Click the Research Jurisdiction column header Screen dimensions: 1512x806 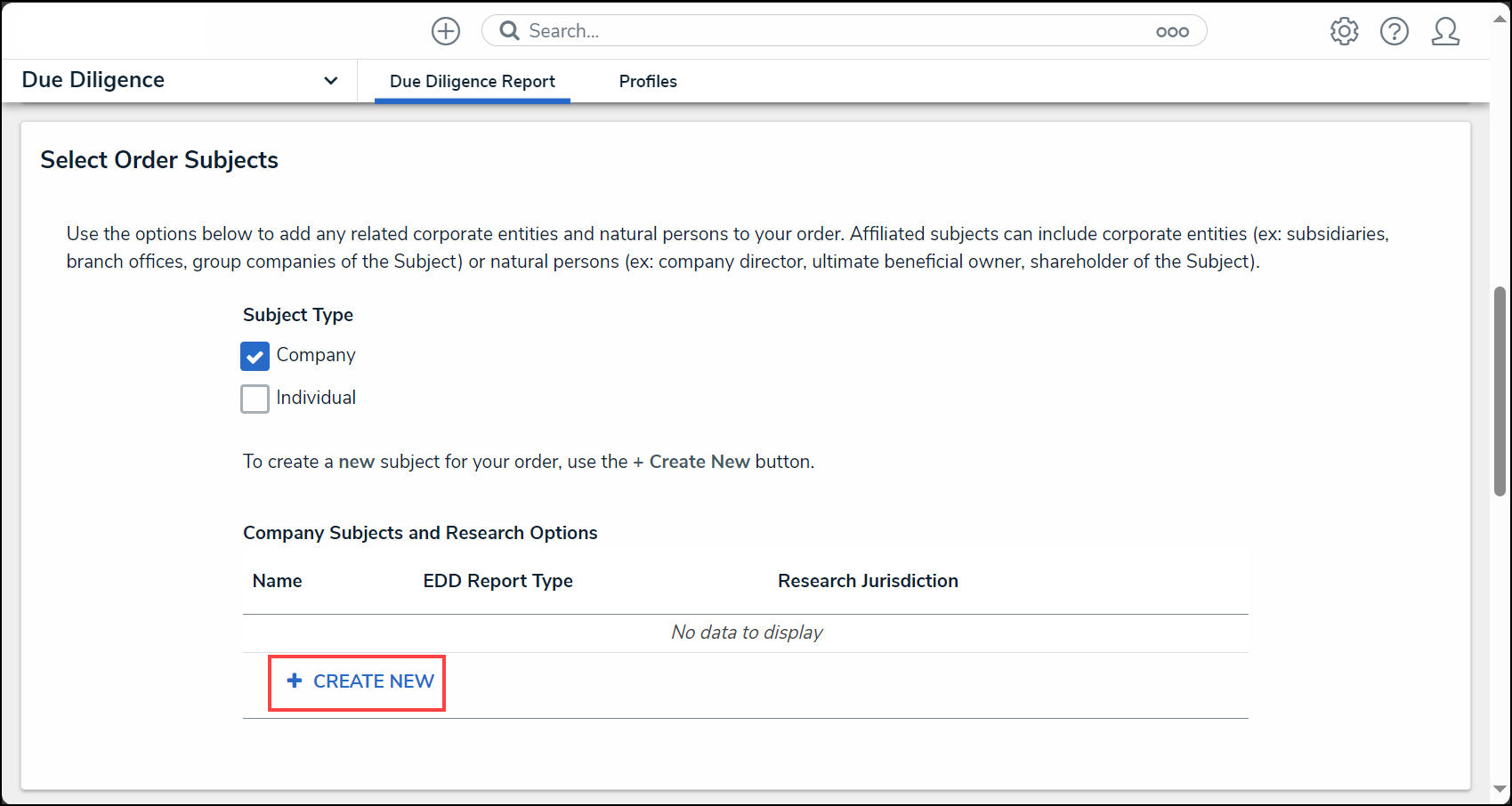[868, 581]
